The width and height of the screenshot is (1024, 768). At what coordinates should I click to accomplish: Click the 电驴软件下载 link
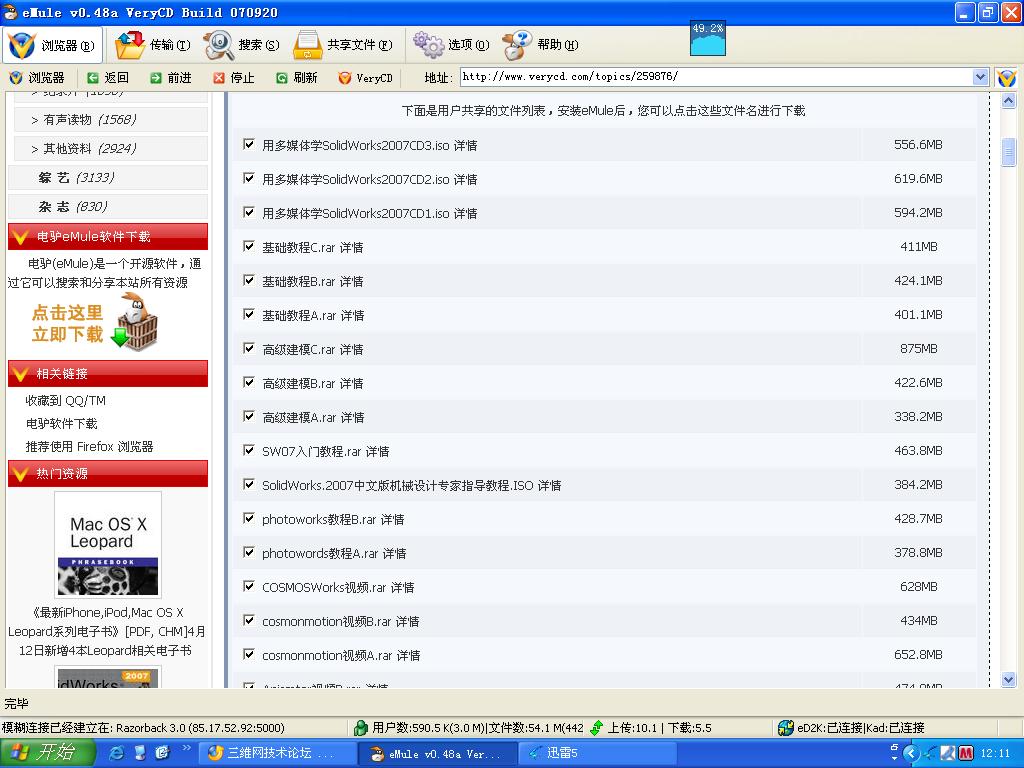(61, 423)
